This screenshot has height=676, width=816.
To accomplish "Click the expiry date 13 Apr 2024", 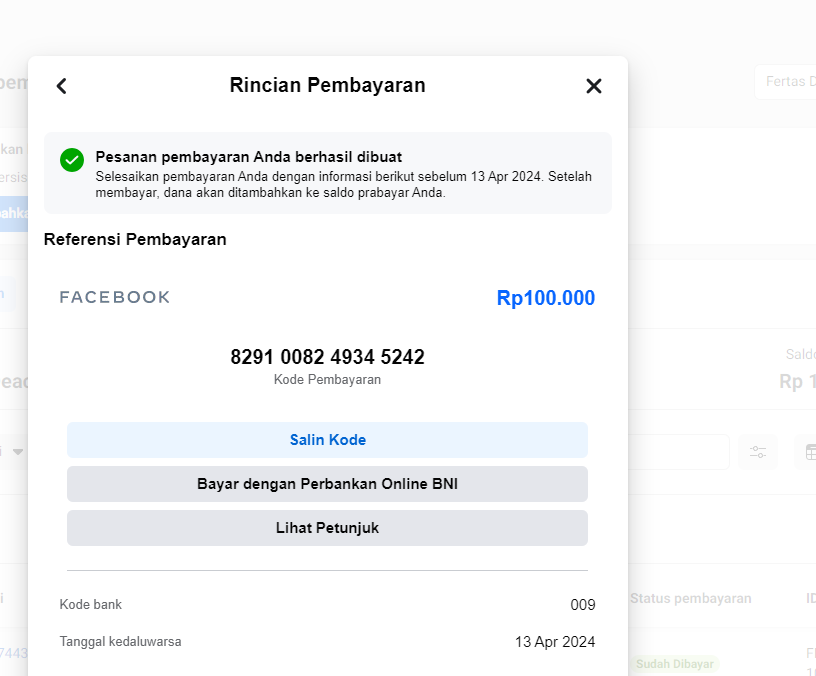I will (555, 642).
